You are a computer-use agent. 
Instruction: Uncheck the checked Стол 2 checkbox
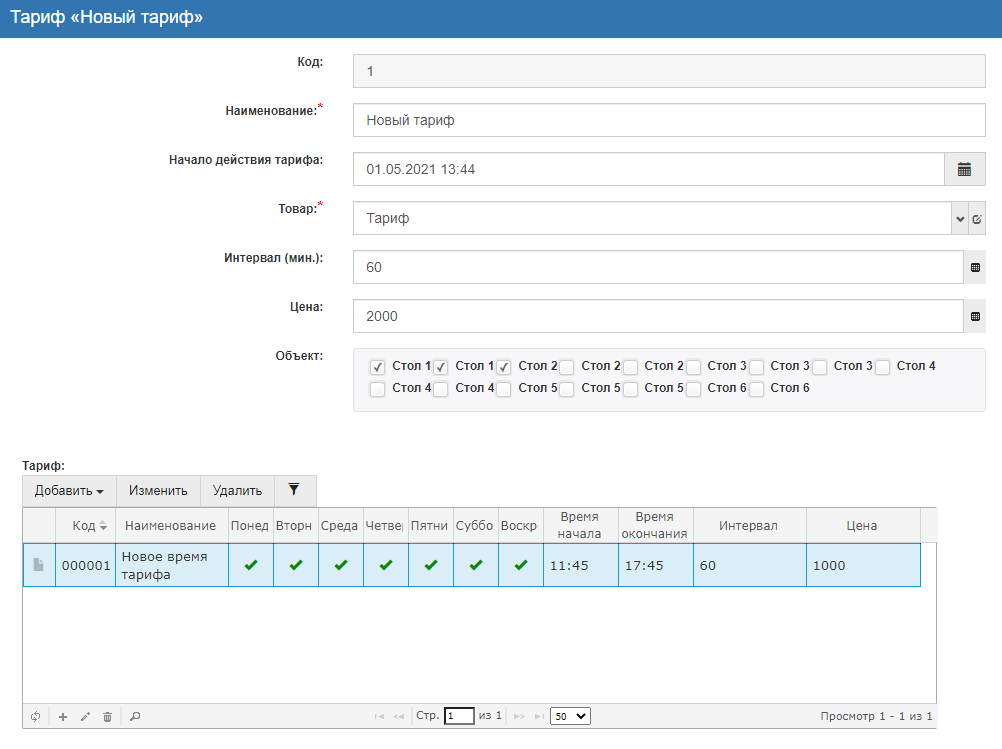tap(504, 367)
